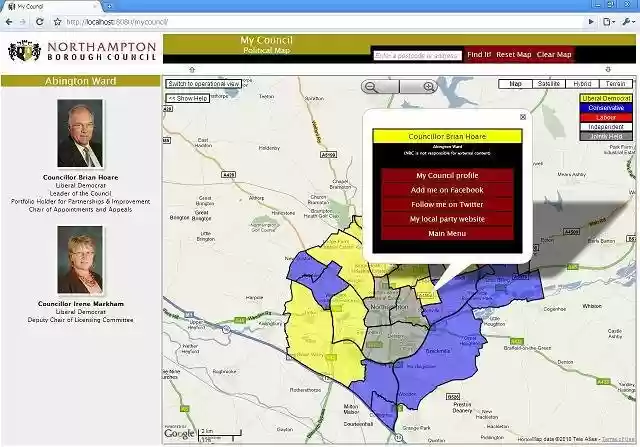Switch to operational view
640x447 pixels.
tap(204, 84)
